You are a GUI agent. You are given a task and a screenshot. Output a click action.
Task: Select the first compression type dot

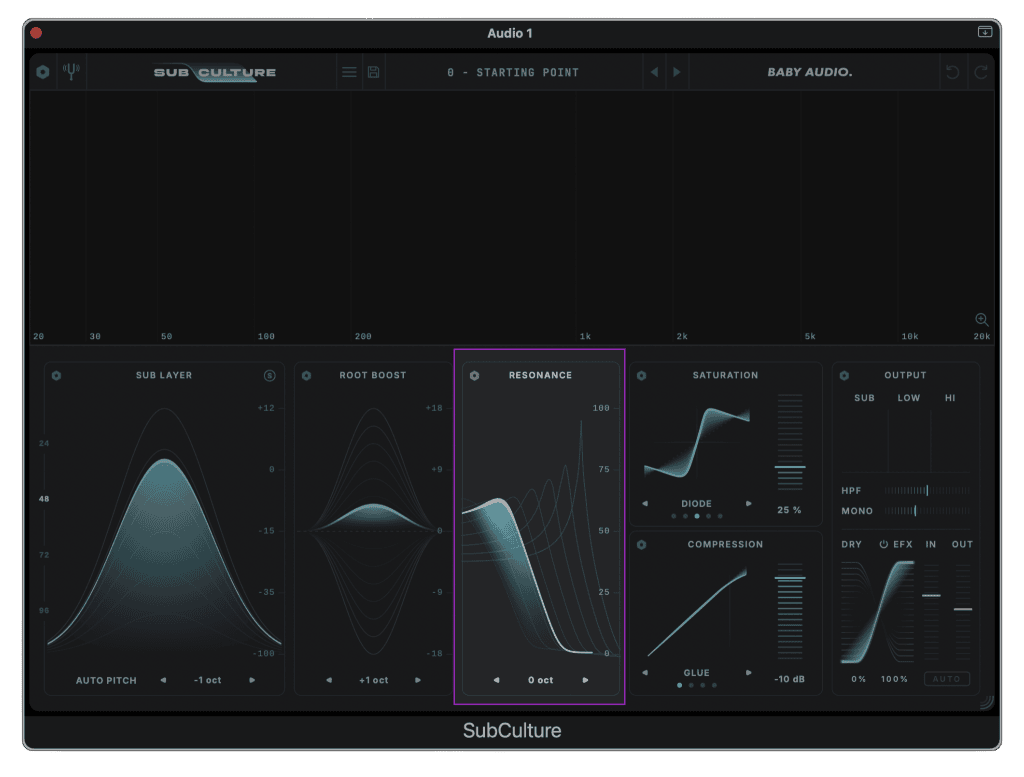point(680,685)
